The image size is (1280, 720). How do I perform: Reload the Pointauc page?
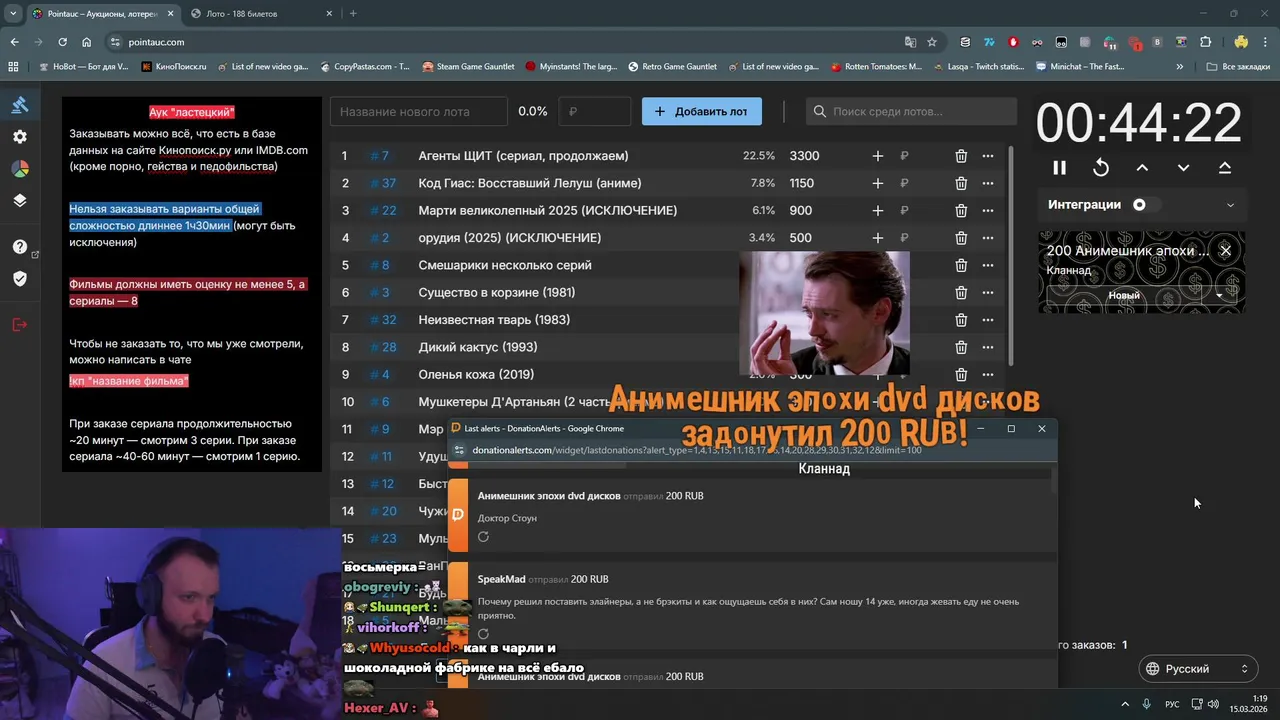pos(62,42)
